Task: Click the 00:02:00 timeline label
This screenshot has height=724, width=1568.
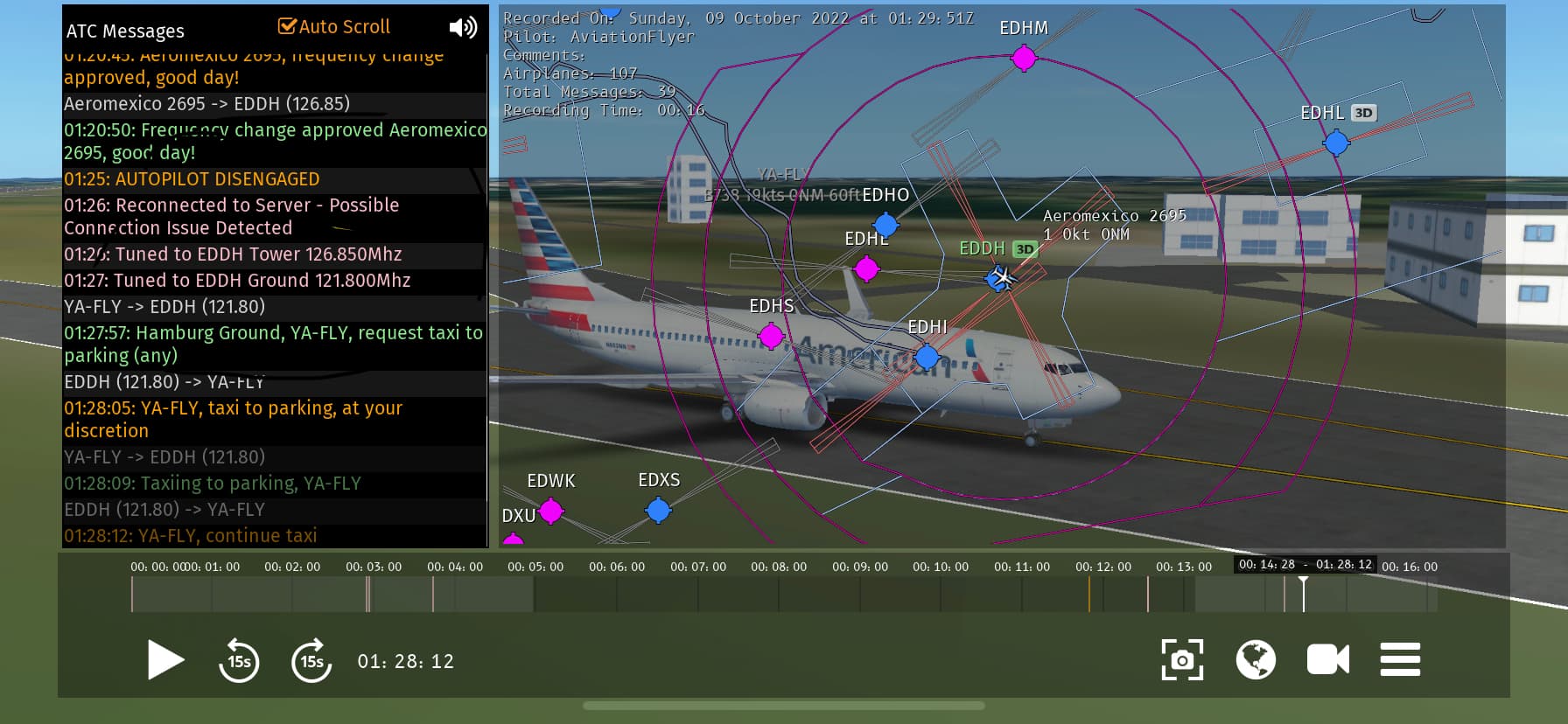Action: pos(292,567)
